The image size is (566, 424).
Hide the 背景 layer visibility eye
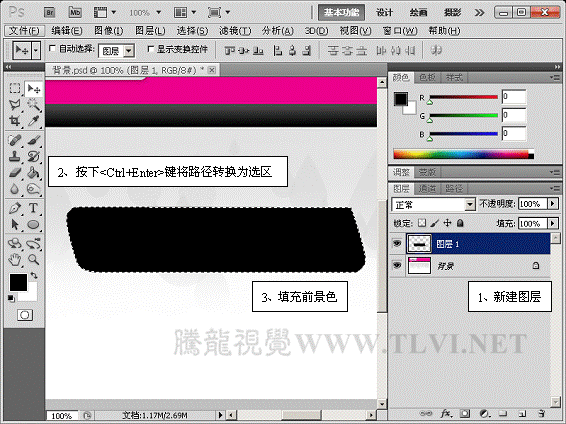point(397,266)
